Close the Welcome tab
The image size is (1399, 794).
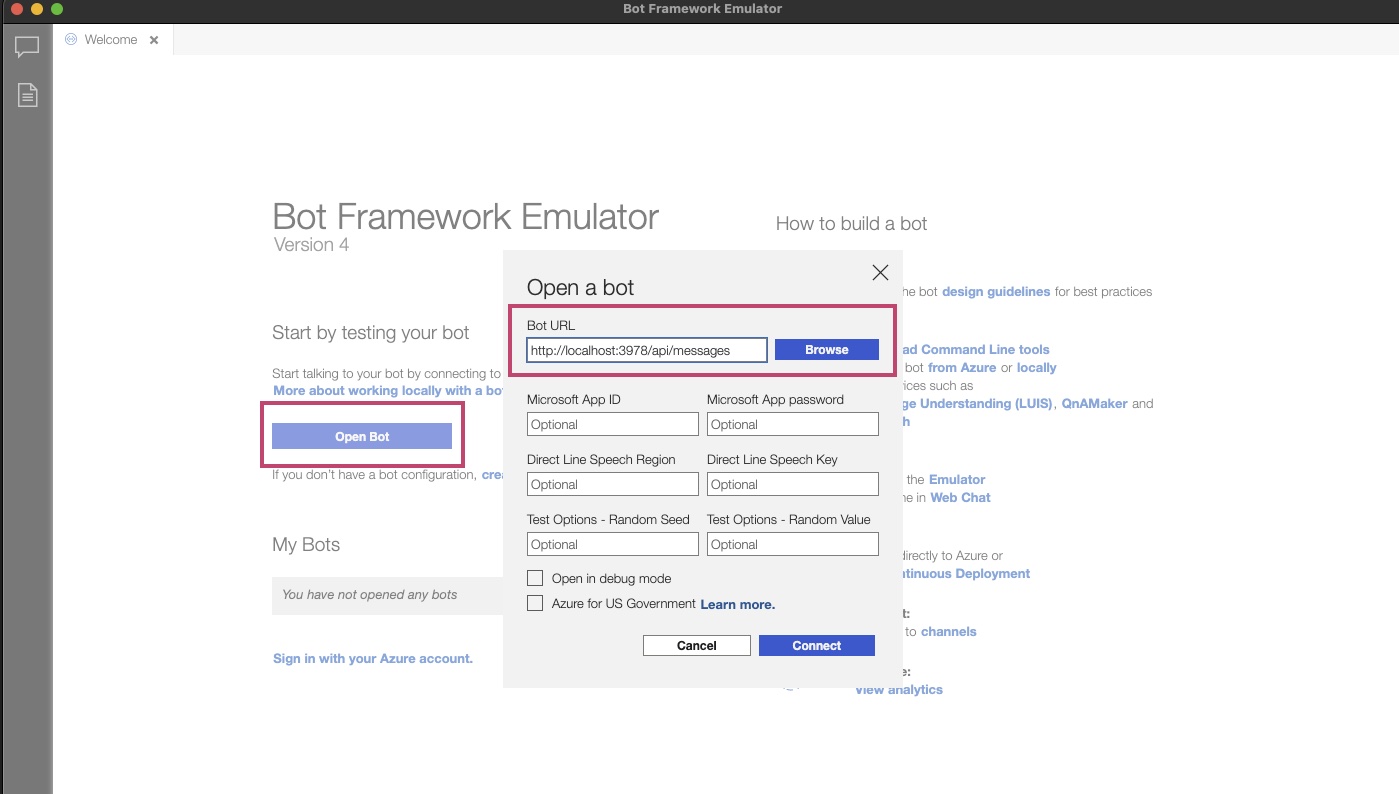(x=154, y=40)
